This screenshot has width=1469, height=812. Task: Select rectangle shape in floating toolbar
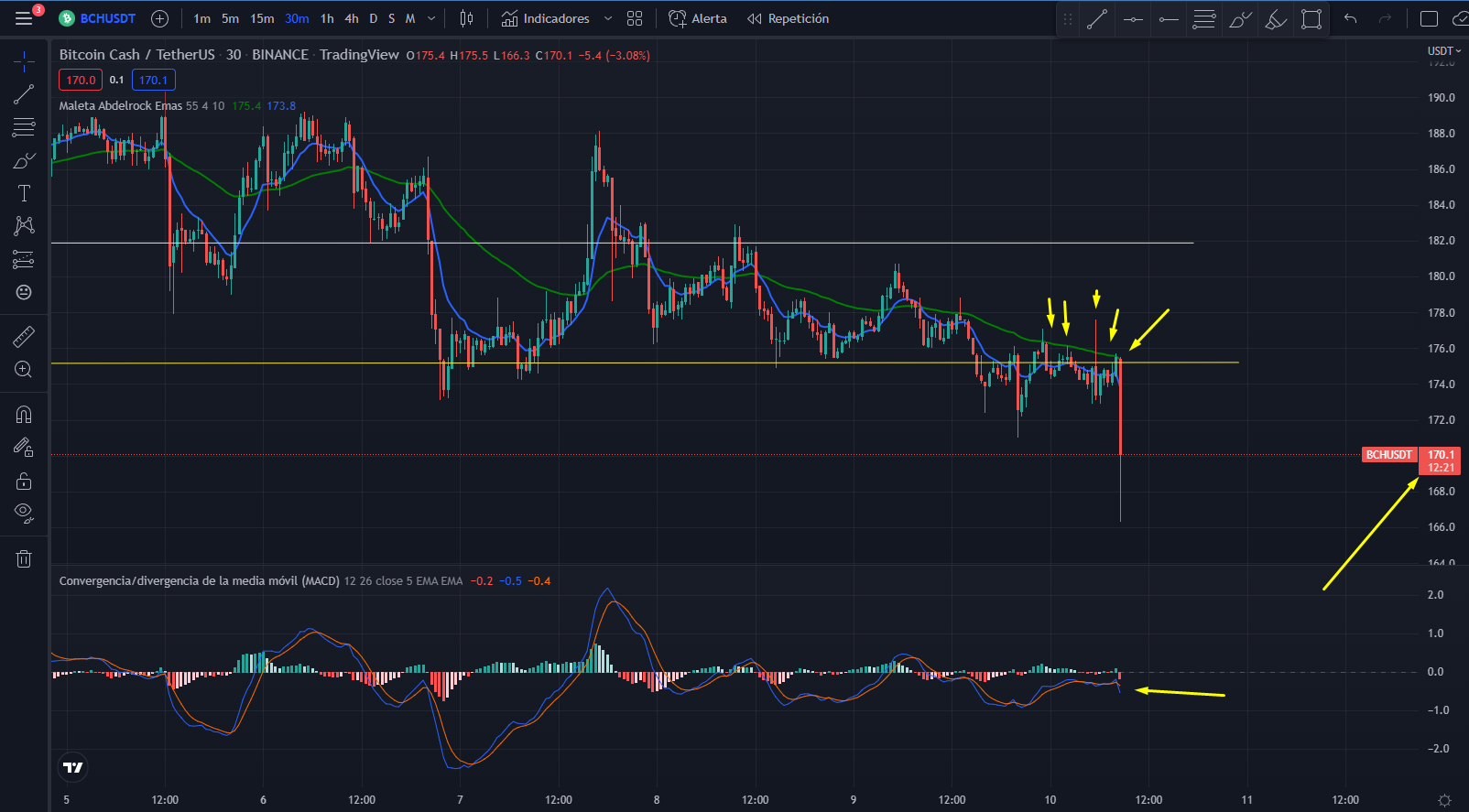[x=1311, y=19]
